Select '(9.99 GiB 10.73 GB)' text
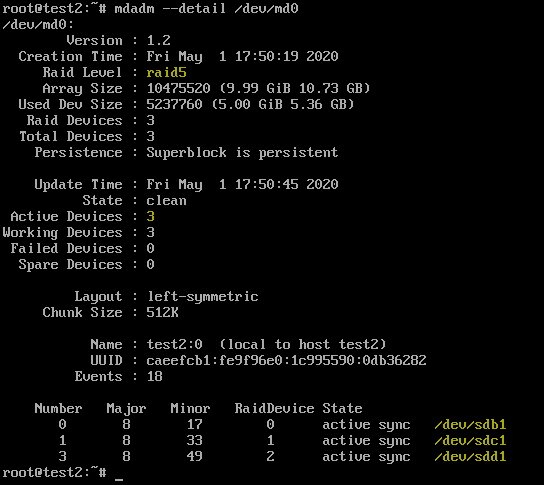This screenshot has height=485, width=544. tap(295, 88)
